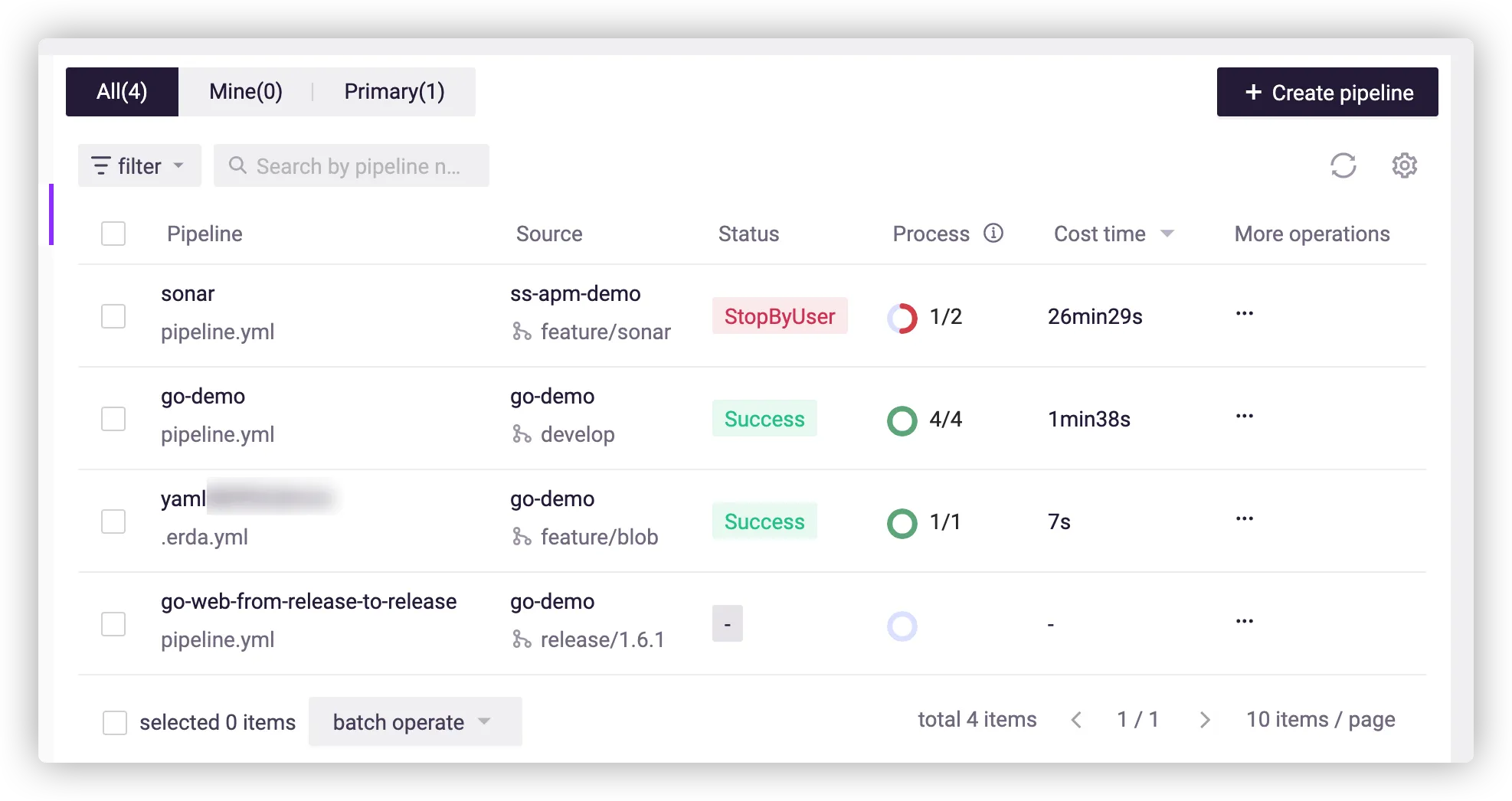Go to previous page arrow
Image resolution: width=1512 pixels, height=801 pixels.
pos(1076,720)
